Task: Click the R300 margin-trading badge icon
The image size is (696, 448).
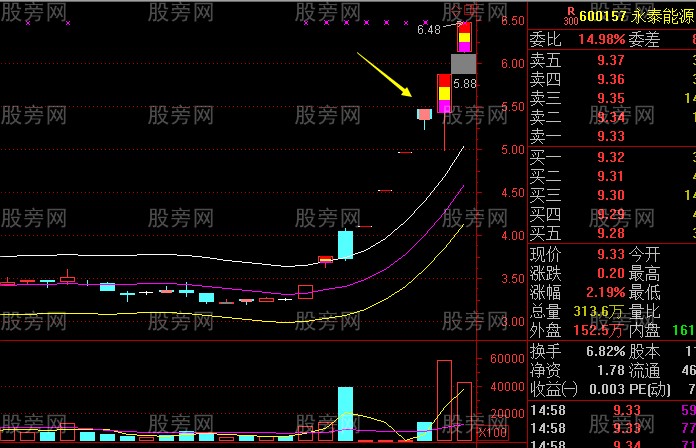Action: [x=570, y=16]
